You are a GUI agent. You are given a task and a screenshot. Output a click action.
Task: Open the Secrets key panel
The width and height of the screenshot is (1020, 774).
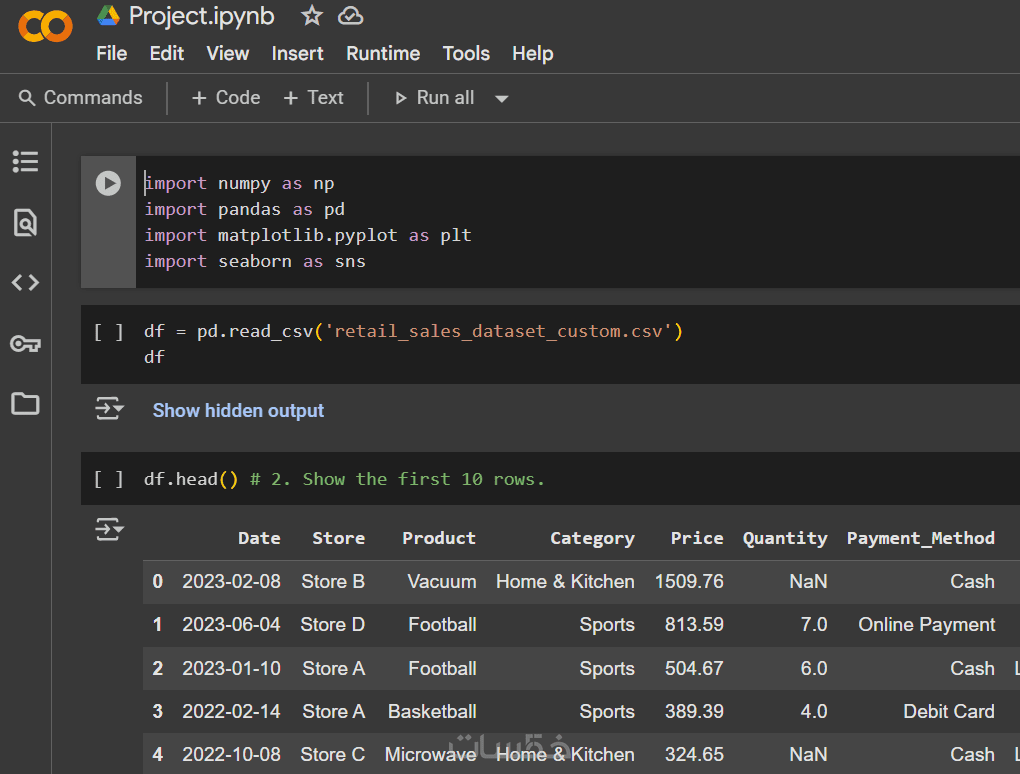(25, 344)
